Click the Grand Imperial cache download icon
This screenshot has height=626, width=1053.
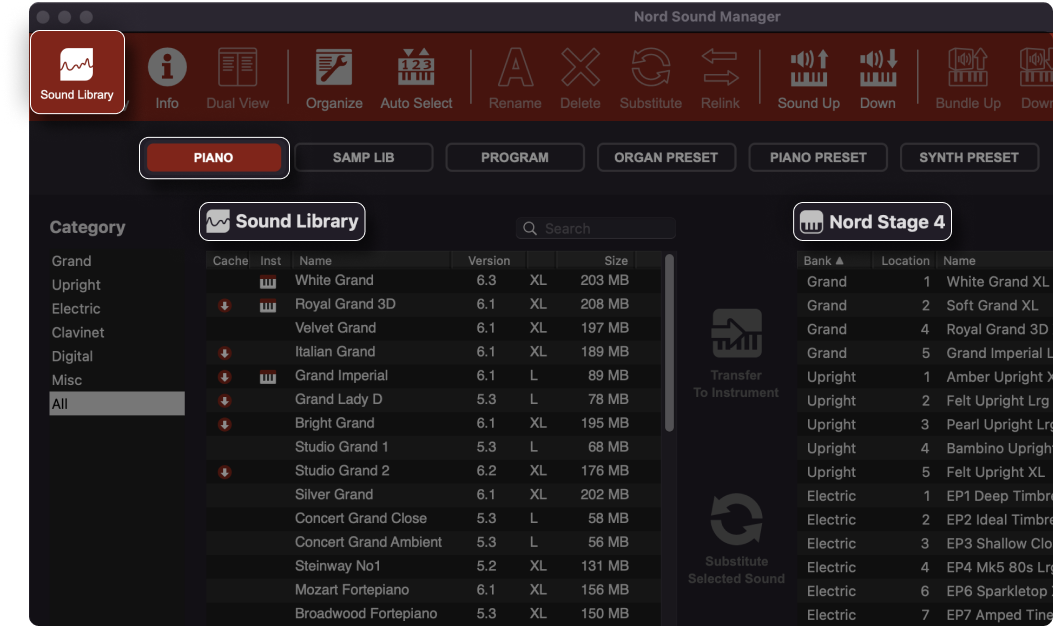[x=225, y=377]
